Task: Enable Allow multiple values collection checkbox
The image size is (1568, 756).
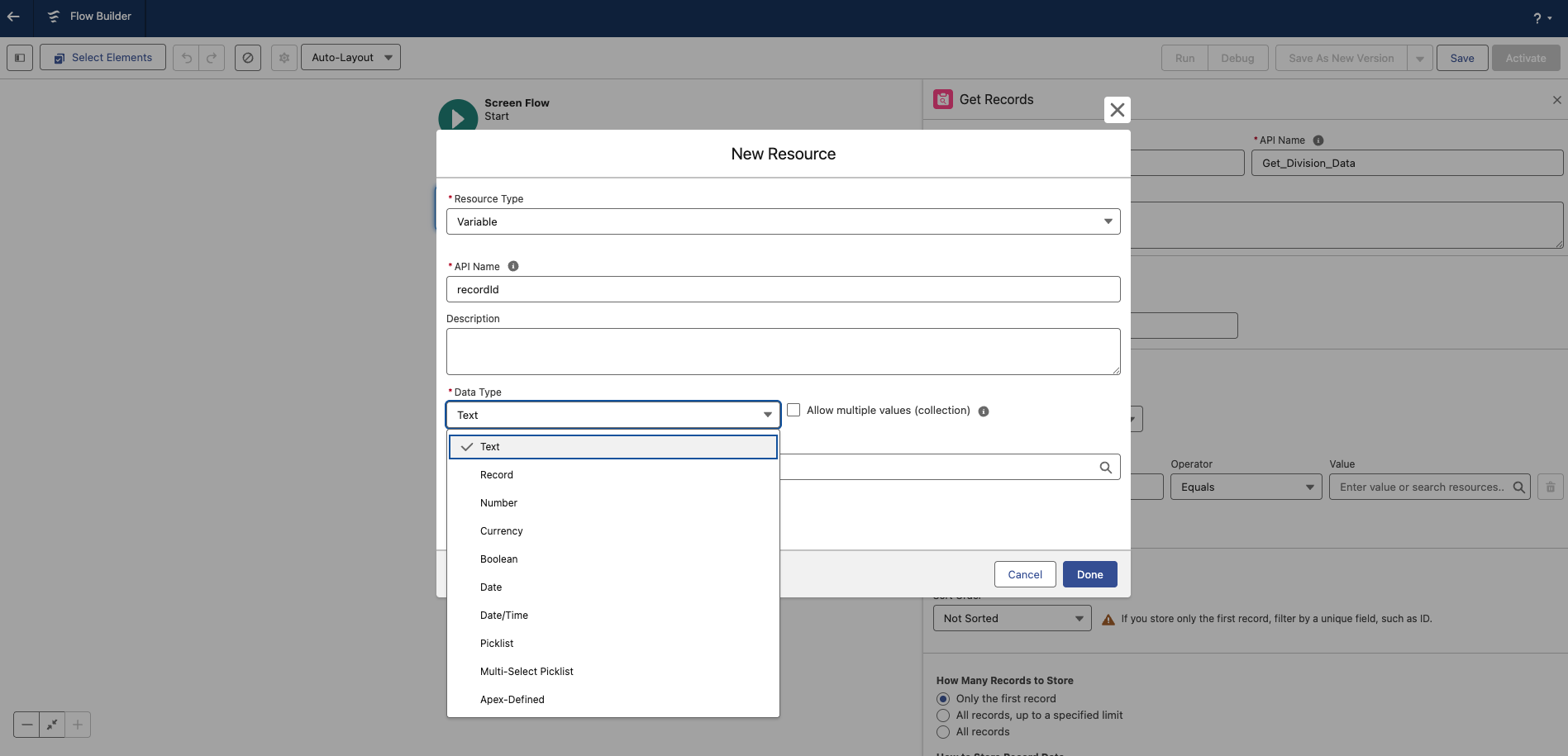Action: 794,410
